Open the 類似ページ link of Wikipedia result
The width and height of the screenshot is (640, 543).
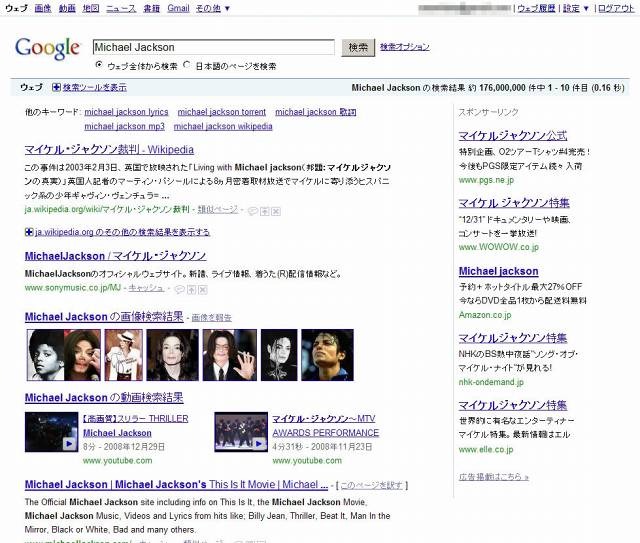pyautogui.click(x=218, y=209)
